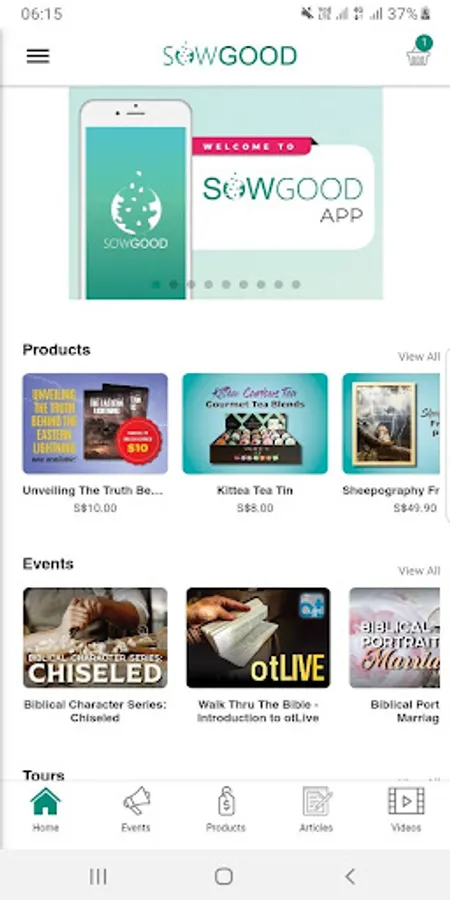This screenshot has width=450, height=900.
Task: Open Unveiling The Truth product thumbnail
Action: click(95, 424)
